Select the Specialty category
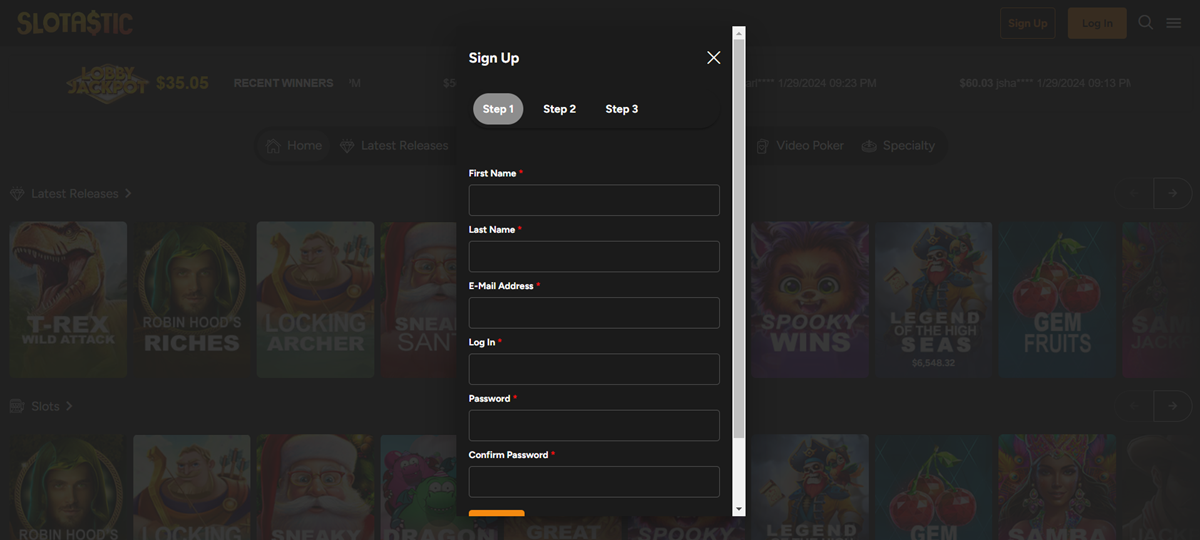1200x540 pixels. point(898,146)
